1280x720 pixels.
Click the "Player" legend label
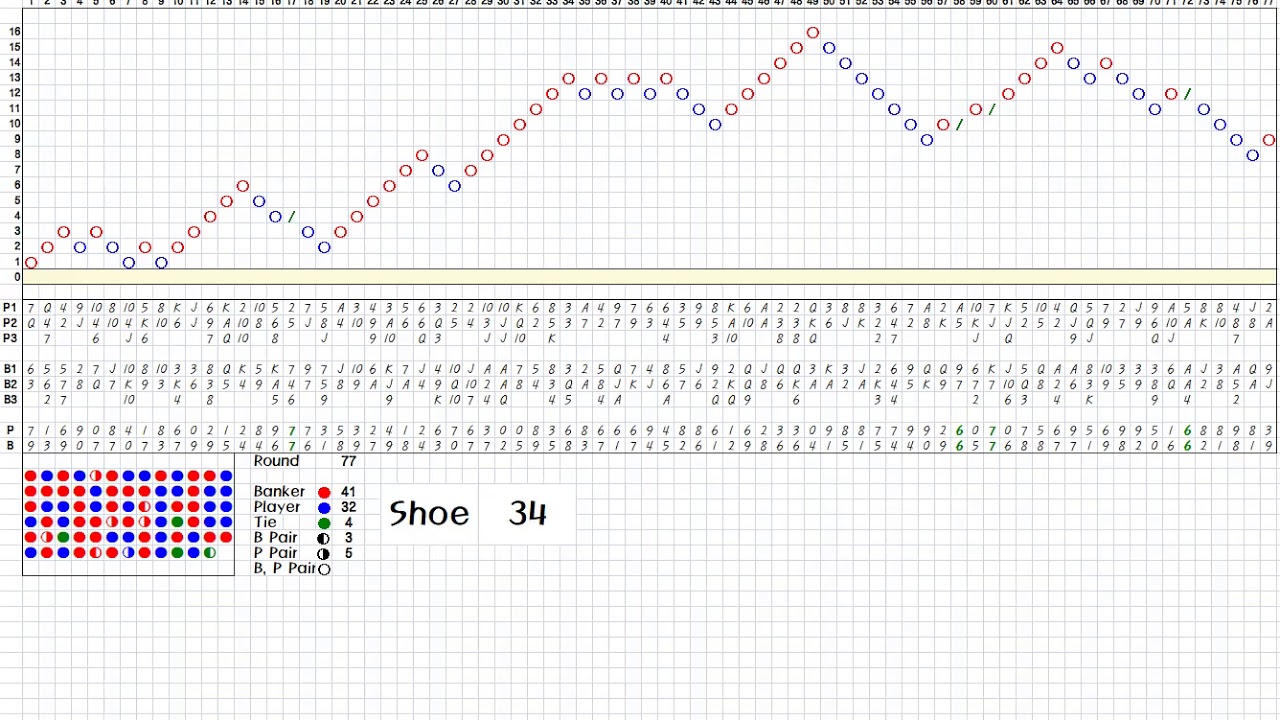point(277,507)
